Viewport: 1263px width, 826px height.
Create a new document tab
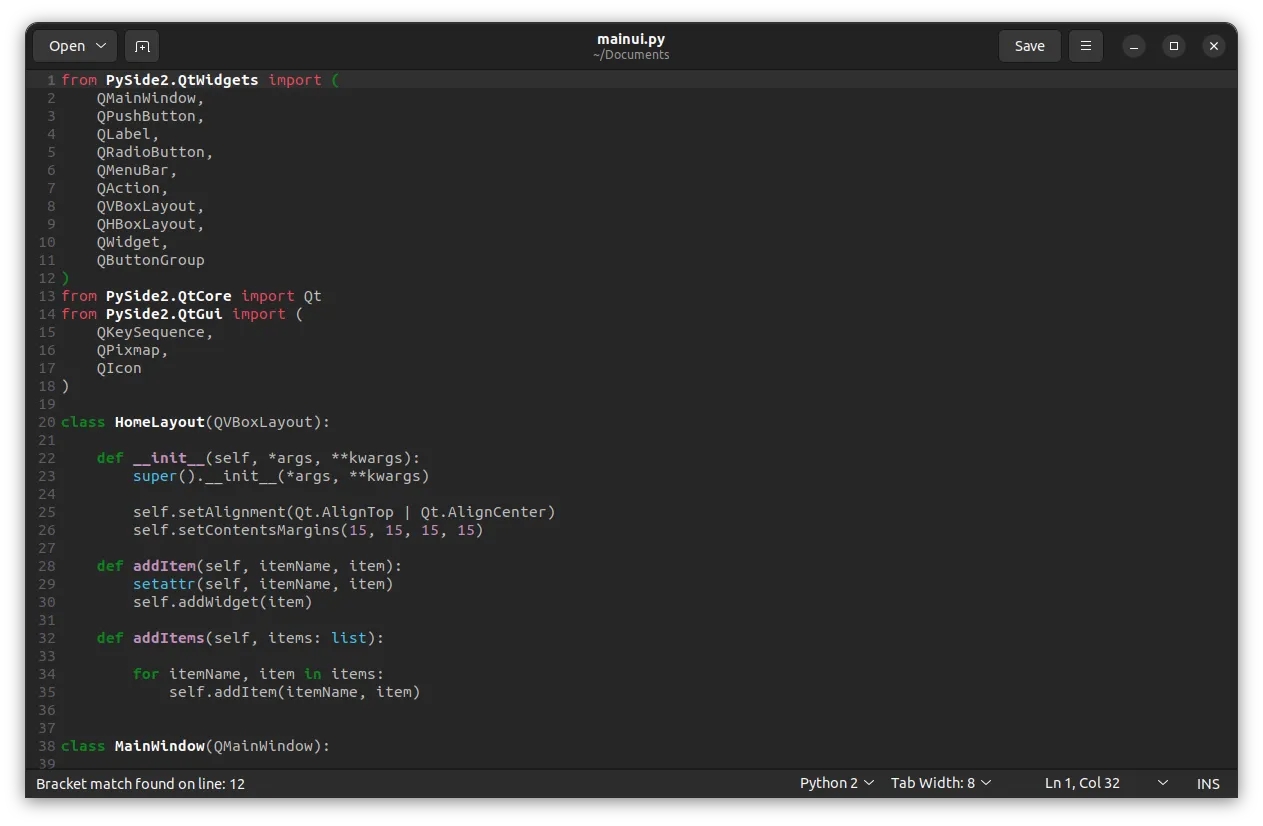142,46
